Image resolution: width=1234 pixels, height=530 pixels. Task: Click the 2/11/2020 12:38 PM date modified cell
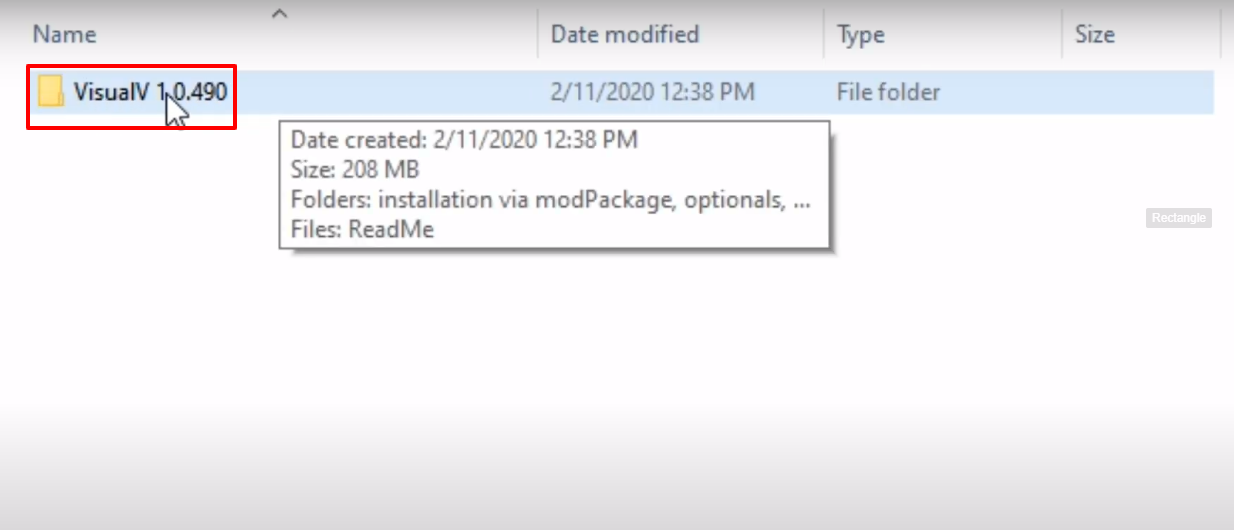652,93
